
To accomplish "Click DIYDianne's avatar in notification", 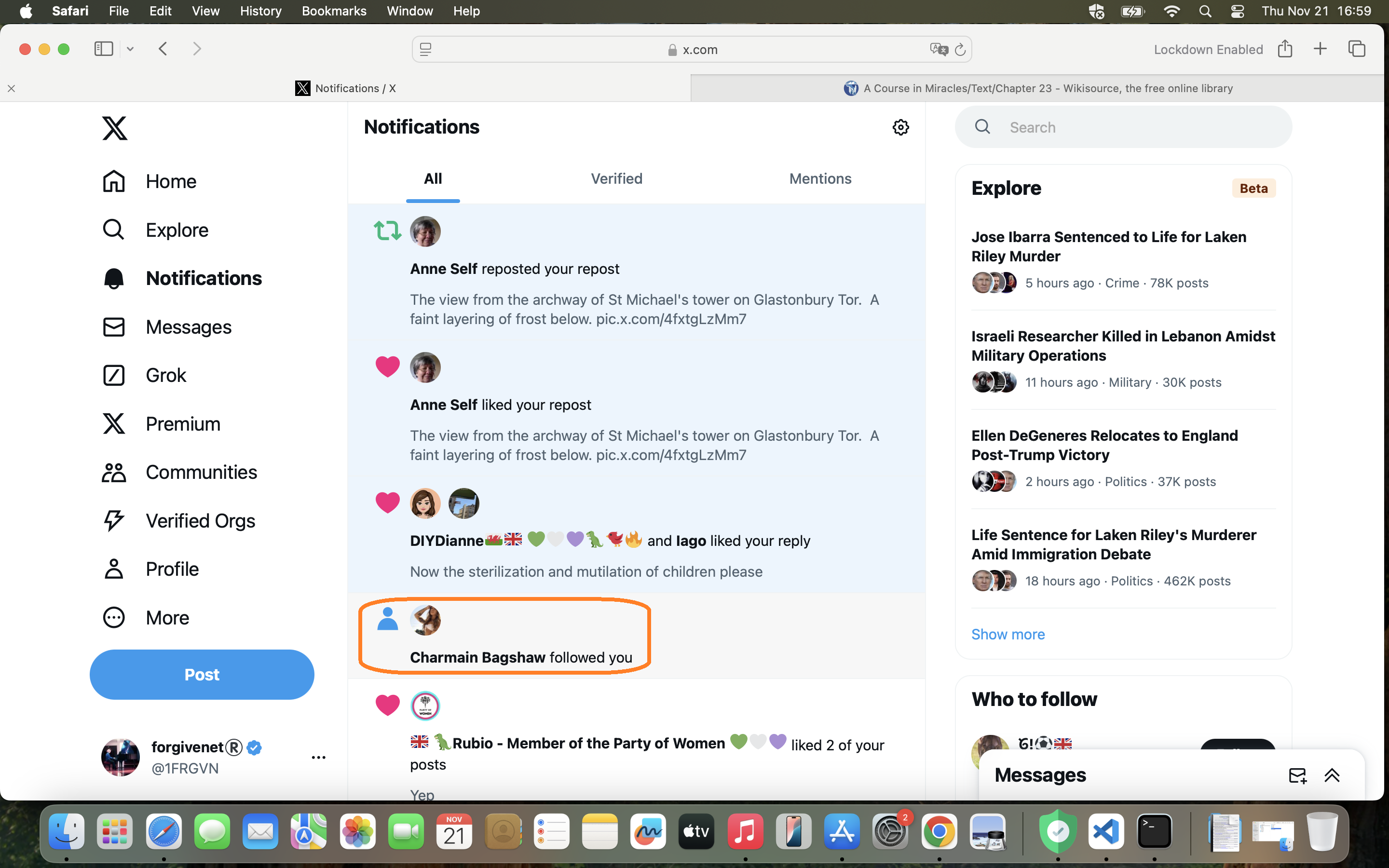I will pyautogui.click(x=425, y=503).
